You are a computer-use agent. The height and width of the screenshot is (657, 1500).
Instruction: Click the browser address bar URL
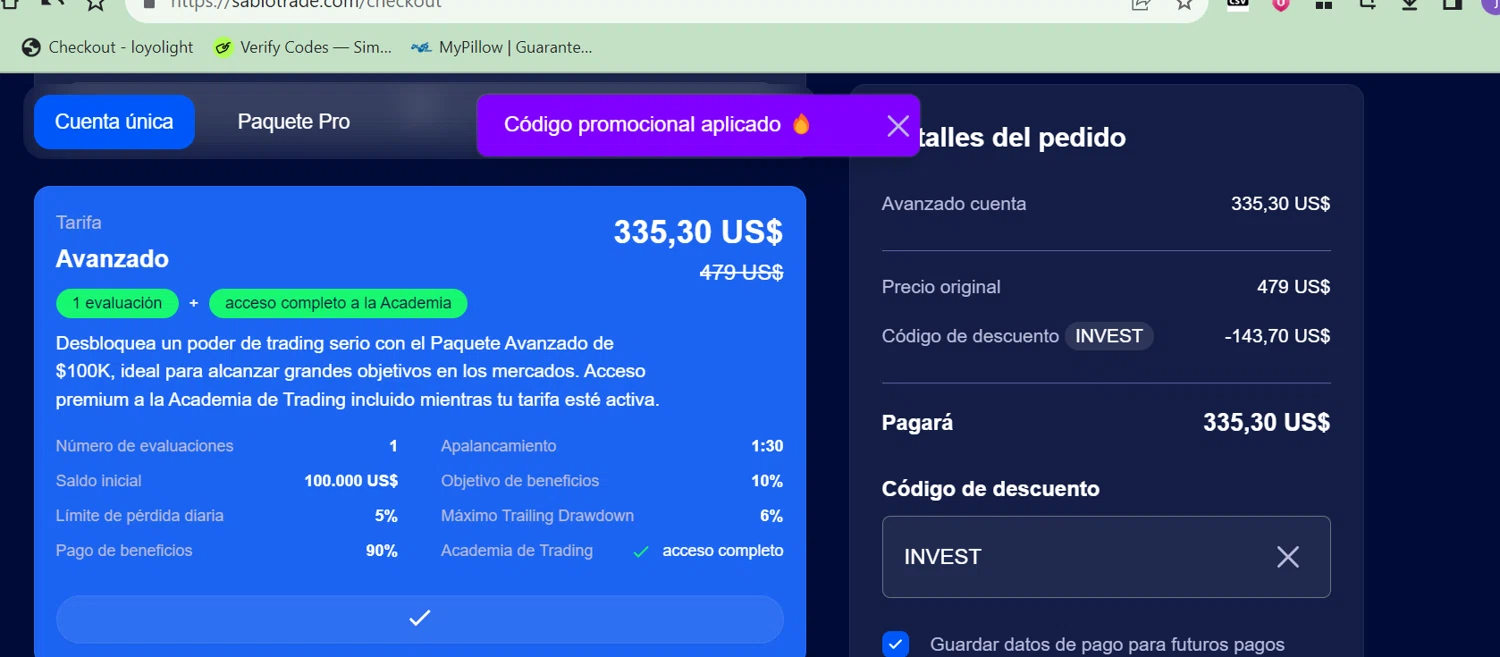(305, 4)
